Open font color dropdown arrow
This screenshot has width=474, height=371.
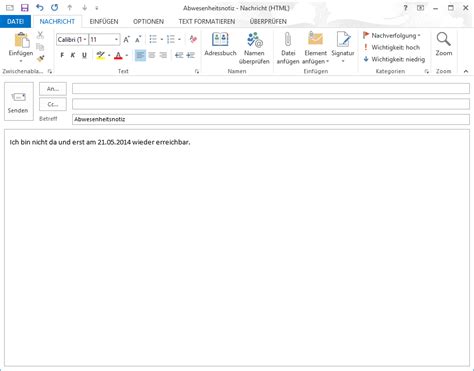[x=127, y=56]
